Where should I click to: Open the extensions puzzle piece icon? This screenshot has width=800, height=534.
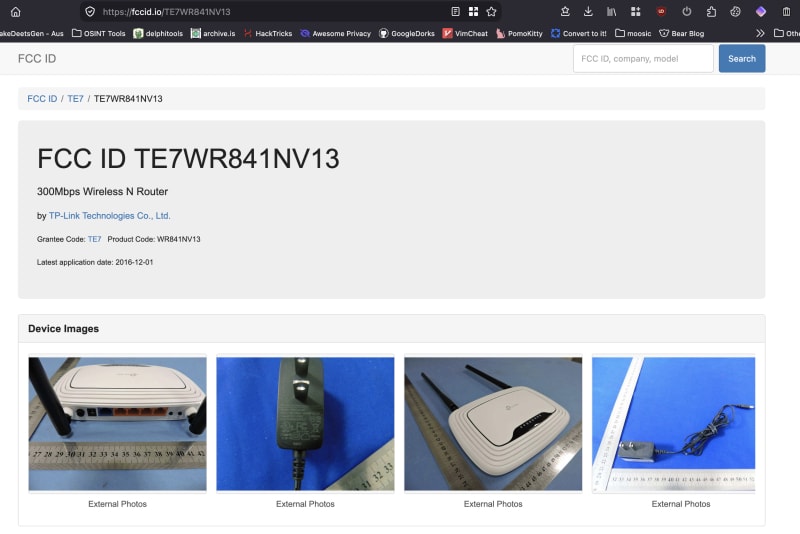coord(711,11)
